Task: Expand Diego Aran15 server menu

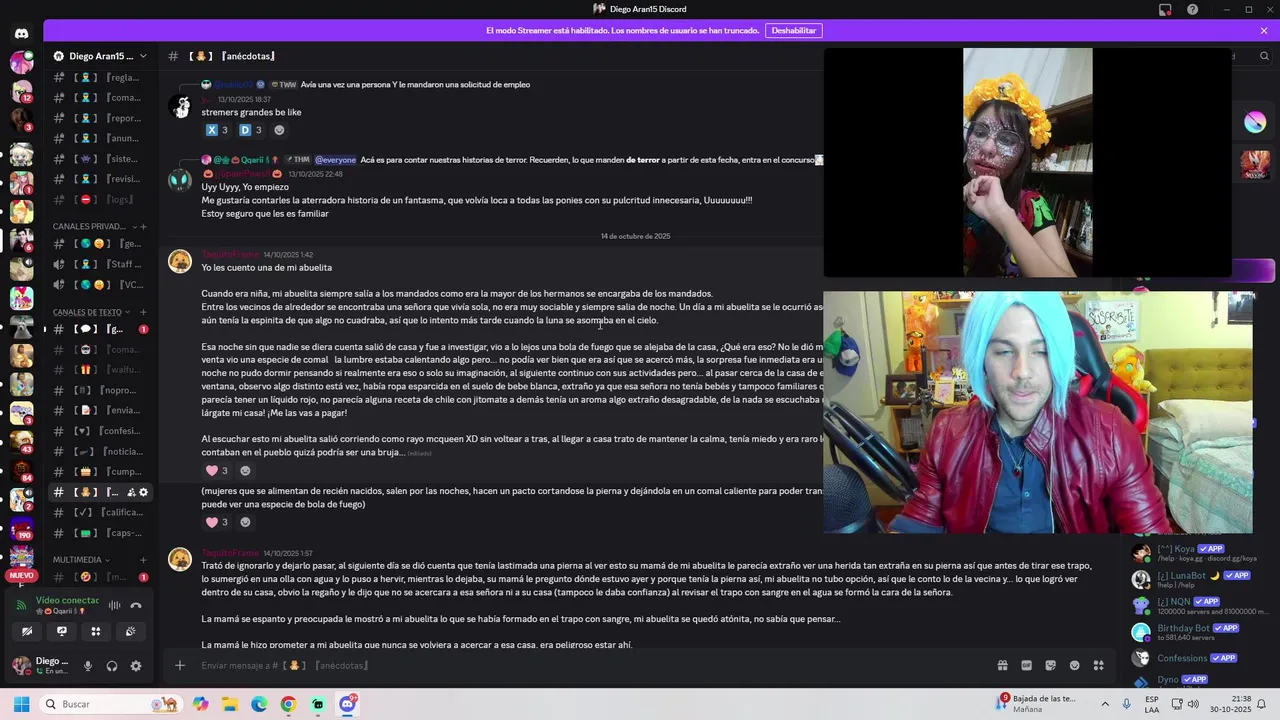Action: click(100, 56)
